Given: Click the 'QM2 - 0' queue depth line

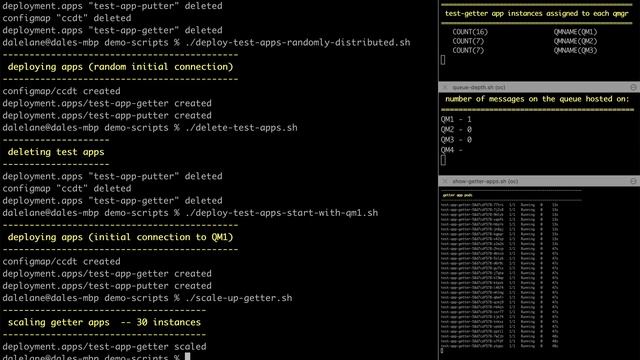Looking at the screenshot, I should tap(456, 130).
